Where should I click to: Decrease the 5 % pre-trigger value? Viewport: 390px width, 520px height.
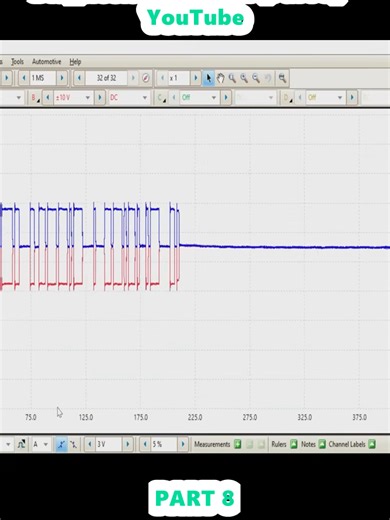[x=145, y=444]
